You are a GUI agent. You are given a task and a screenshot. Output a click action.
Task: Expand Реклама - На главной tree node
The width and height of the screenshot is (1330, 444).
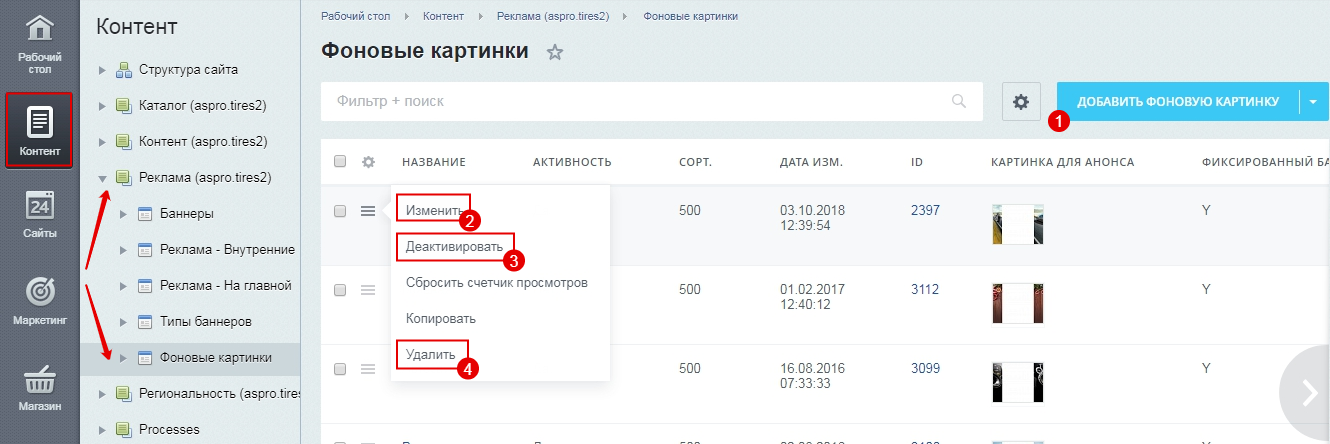point(122,285)
